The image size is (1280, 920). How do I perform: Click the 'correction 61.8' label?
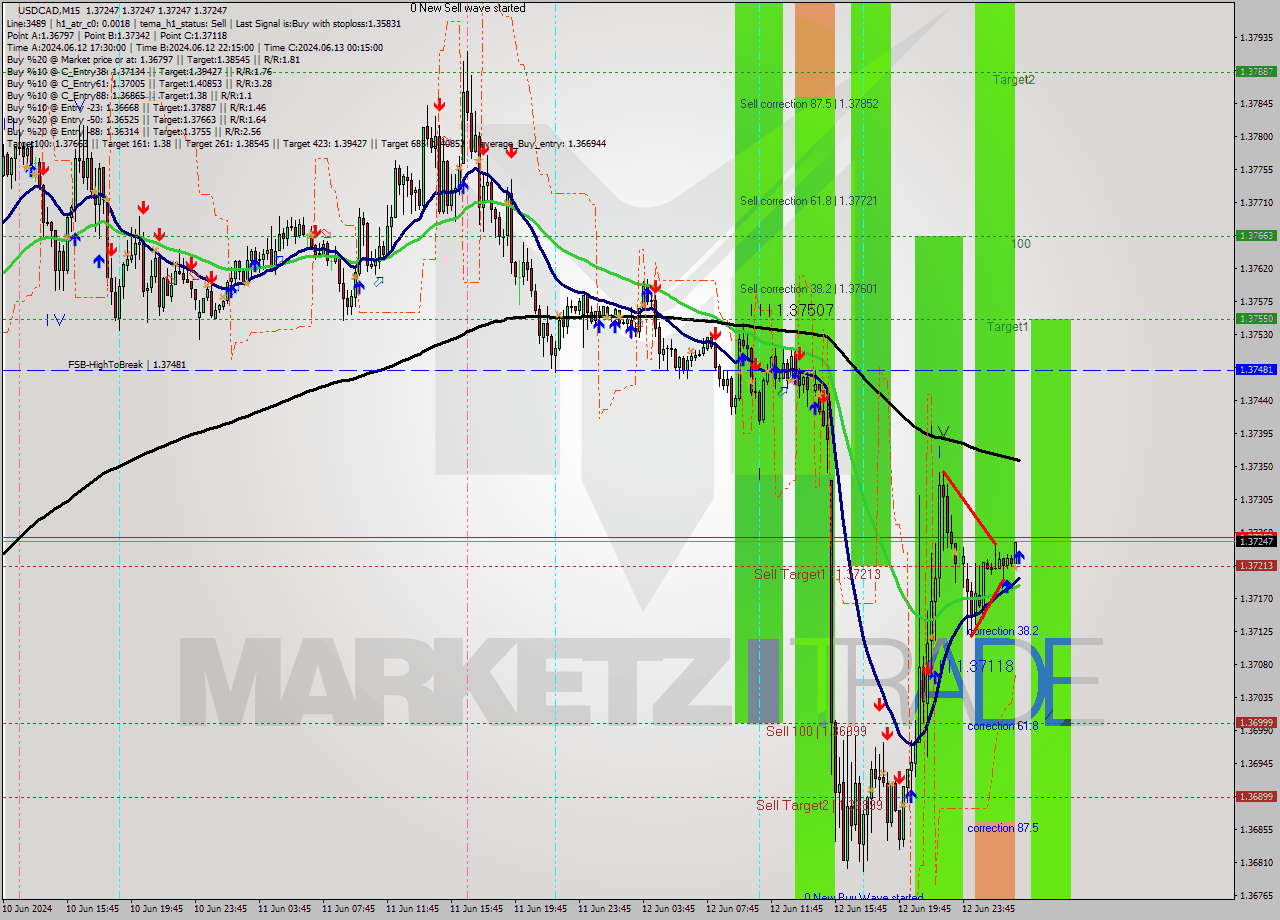click(x=1002, y=726)
